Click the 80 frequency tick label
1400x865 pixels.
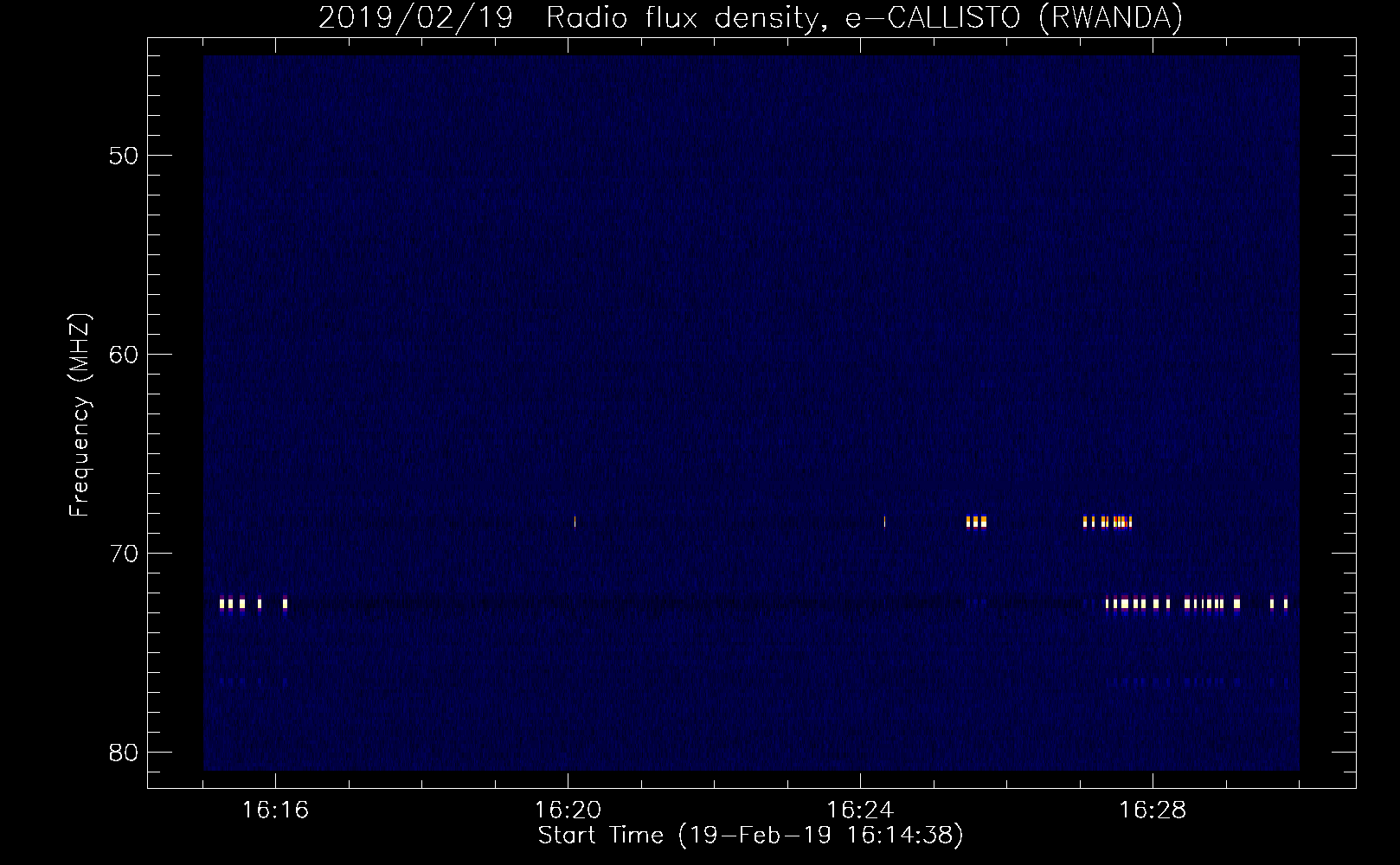point(124,753)
